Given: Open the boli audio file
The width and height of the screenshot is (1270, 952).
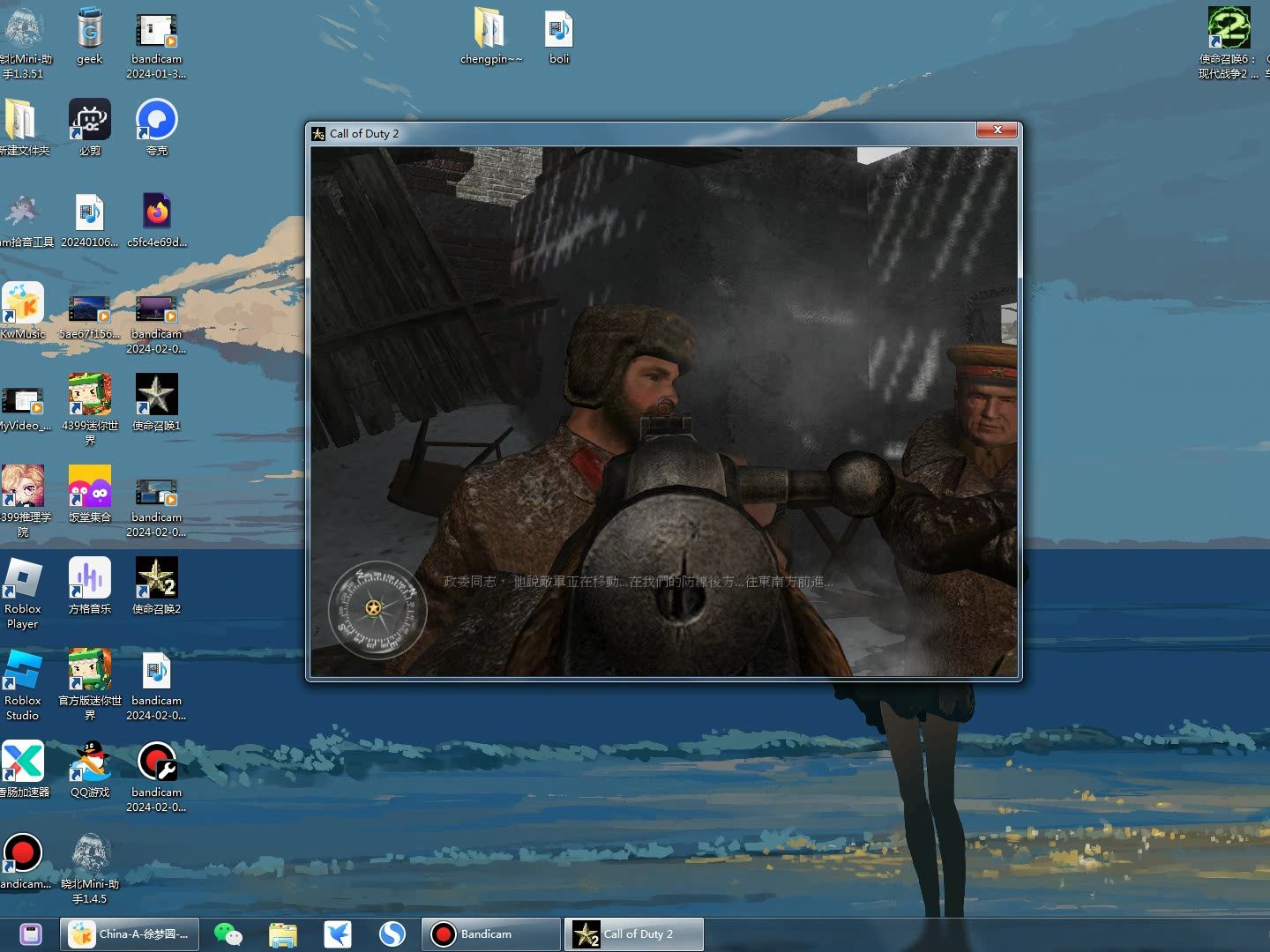Looking at the screenshot, I should coord(559,37).
